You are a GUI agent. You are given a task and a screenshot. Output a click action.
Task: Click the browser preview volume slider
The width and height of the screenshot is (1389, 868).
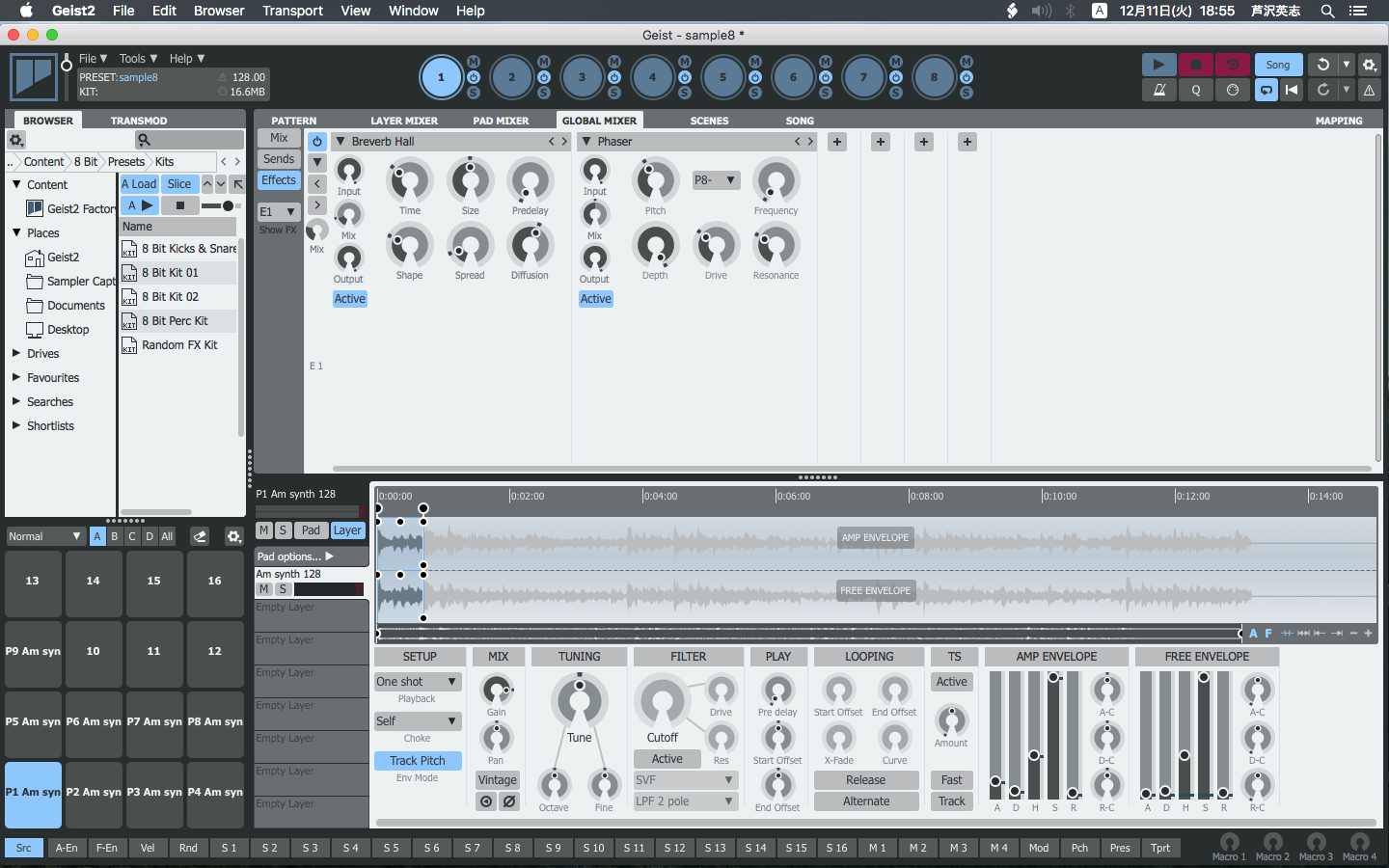pos(219,205)
